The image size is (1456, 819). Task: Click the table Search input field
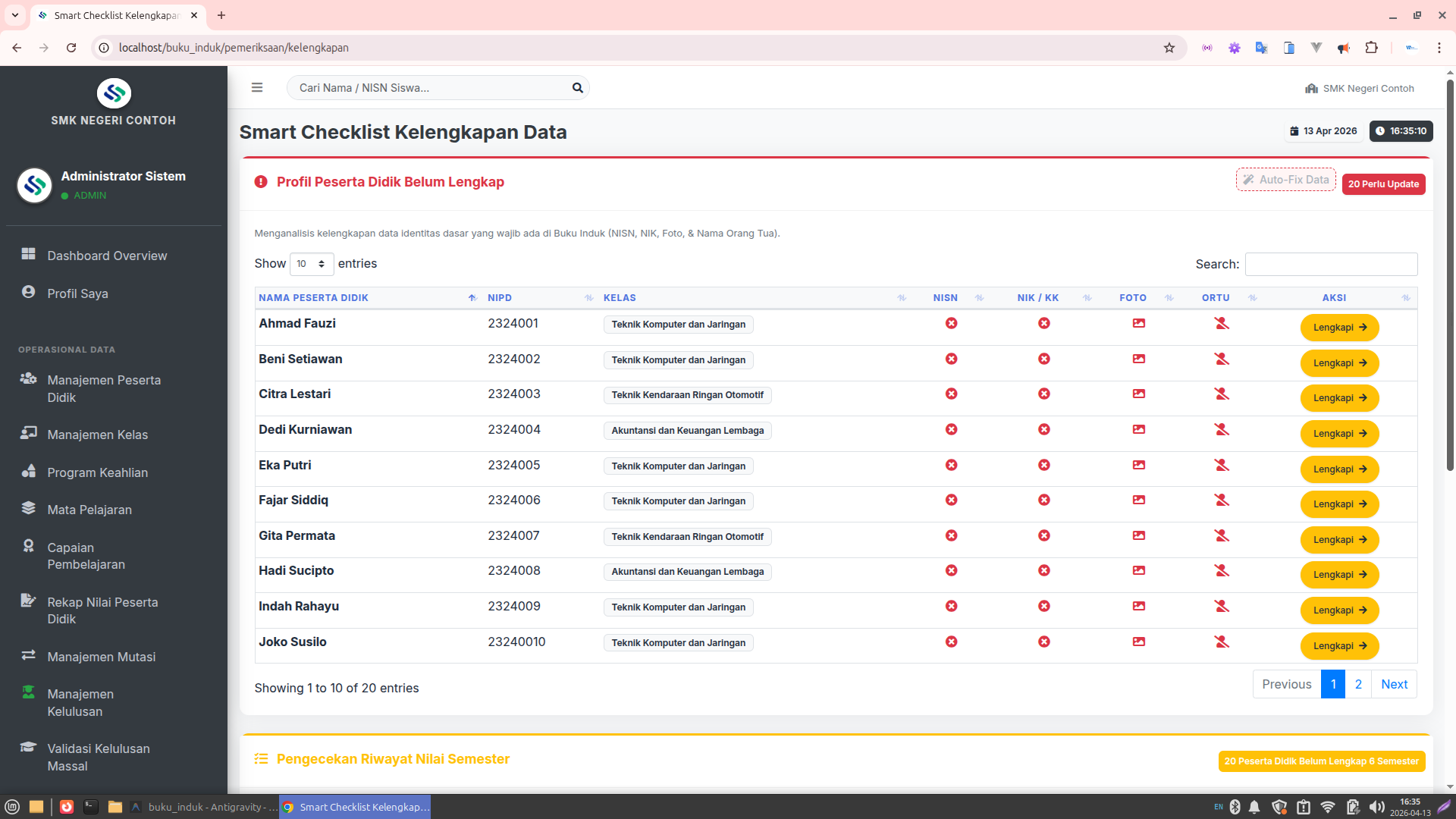tap(1331, 264)
